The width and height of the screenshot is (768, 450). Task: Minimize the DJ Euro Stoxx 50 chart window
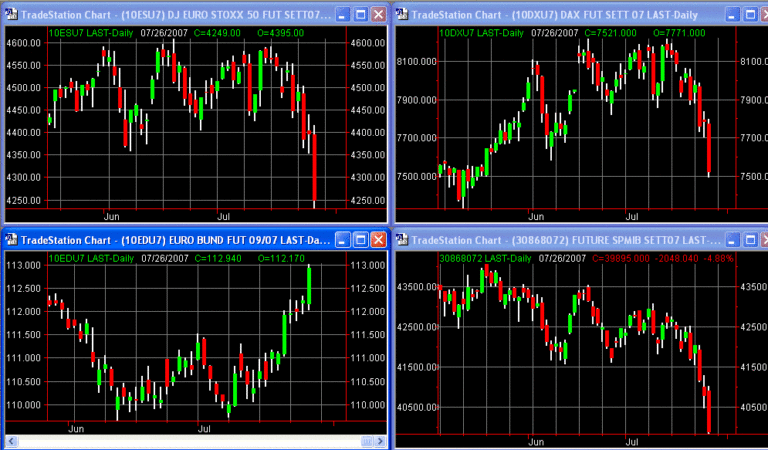click(x=340, y=15)
